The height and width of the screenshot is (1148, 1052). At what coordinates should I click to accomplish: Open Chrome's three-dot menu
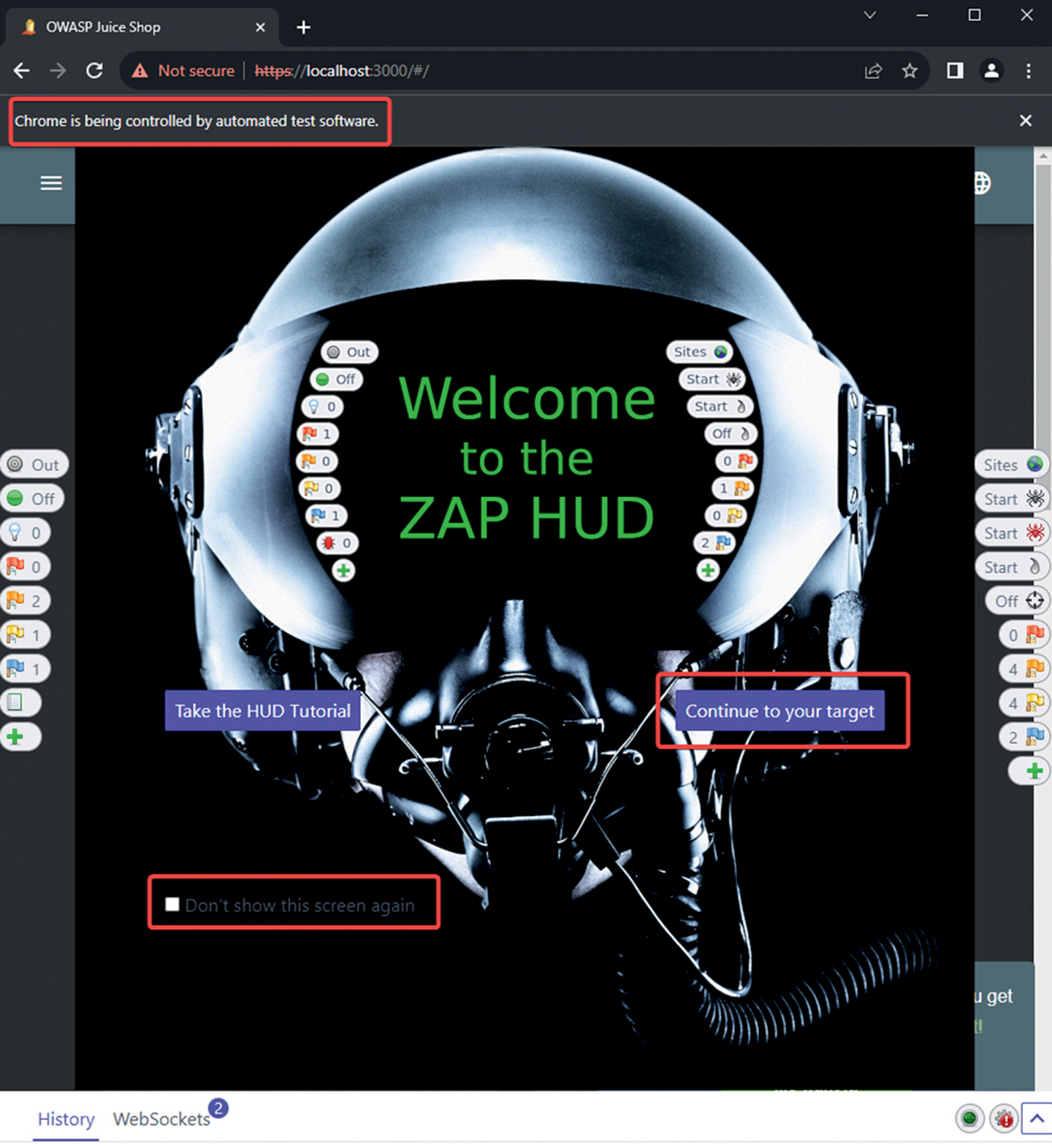pos(1029,71)
